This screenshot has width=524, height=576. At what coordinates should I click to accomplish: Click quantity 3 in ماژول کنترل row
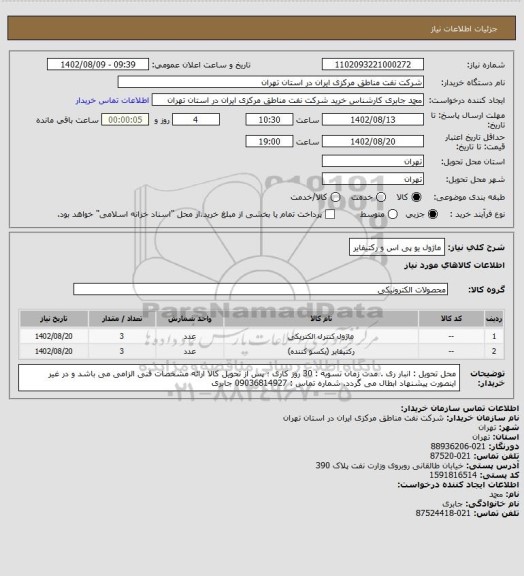click(x=122, y=336)
